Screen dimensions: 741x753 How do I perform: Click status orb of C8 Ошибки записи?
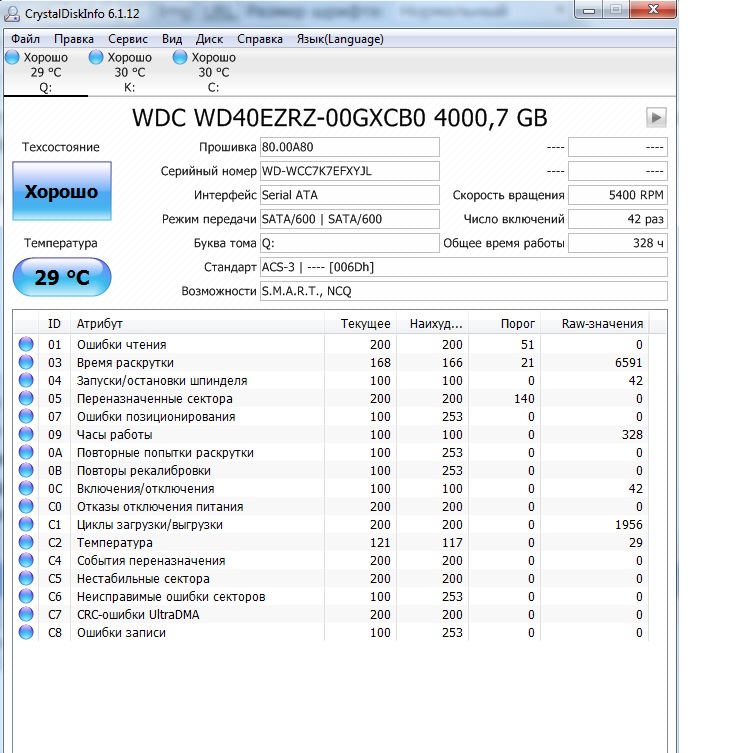point(26,632)
